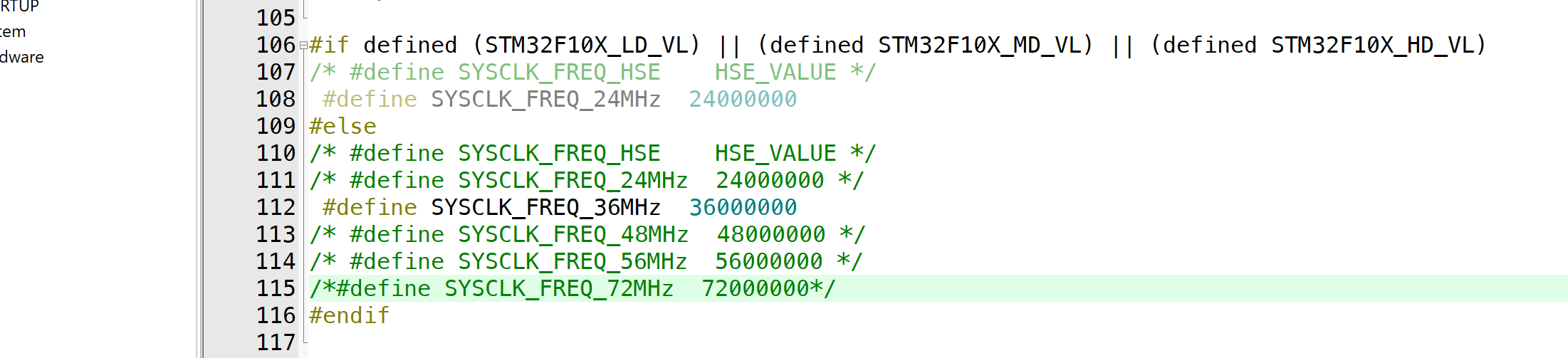Select the partially visible "RTUP" project item

point(19,6)
